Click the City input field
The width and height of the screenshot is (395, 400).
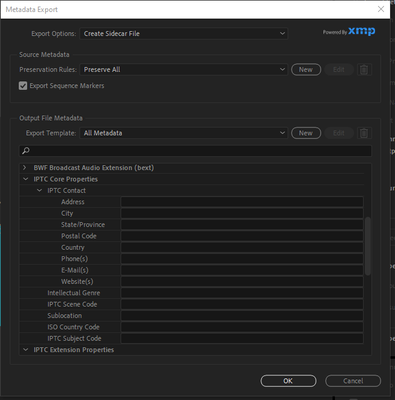242,213
